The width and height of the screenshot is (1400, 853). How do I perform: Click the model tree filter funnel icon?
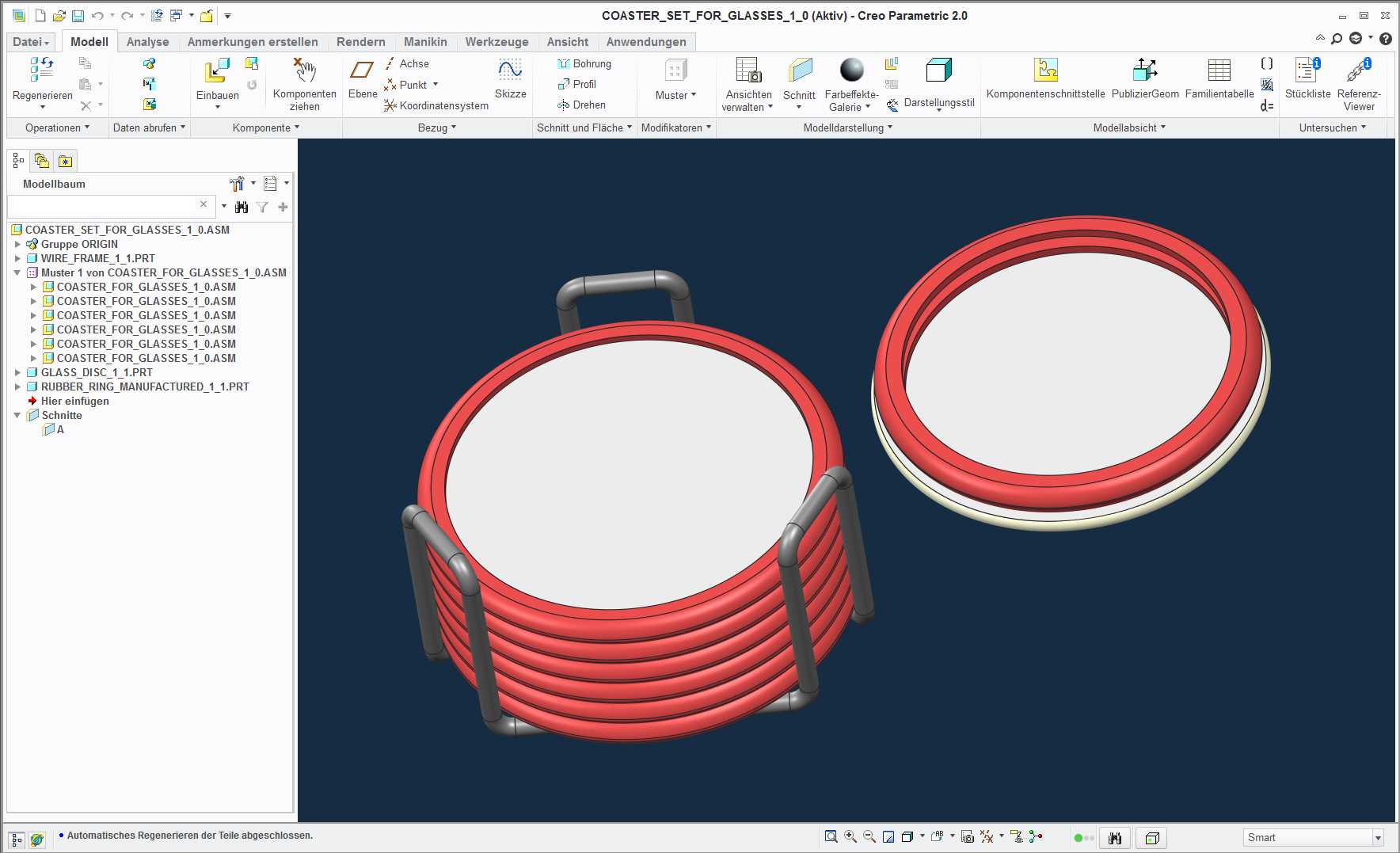(262, 207)
